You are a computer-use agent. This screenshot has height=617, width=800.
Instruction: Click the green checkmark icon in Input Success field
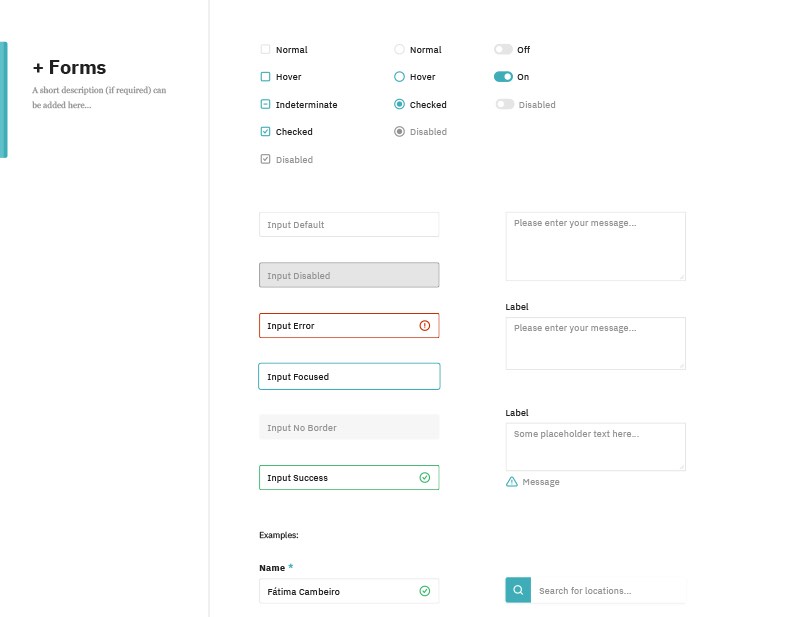(x=424, y=478)
